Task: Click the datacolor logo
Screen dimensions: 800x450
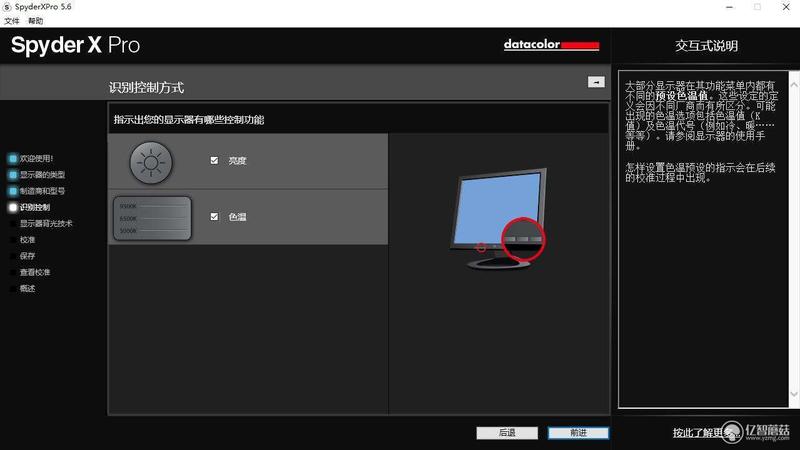Action: (x=551, y=45)
